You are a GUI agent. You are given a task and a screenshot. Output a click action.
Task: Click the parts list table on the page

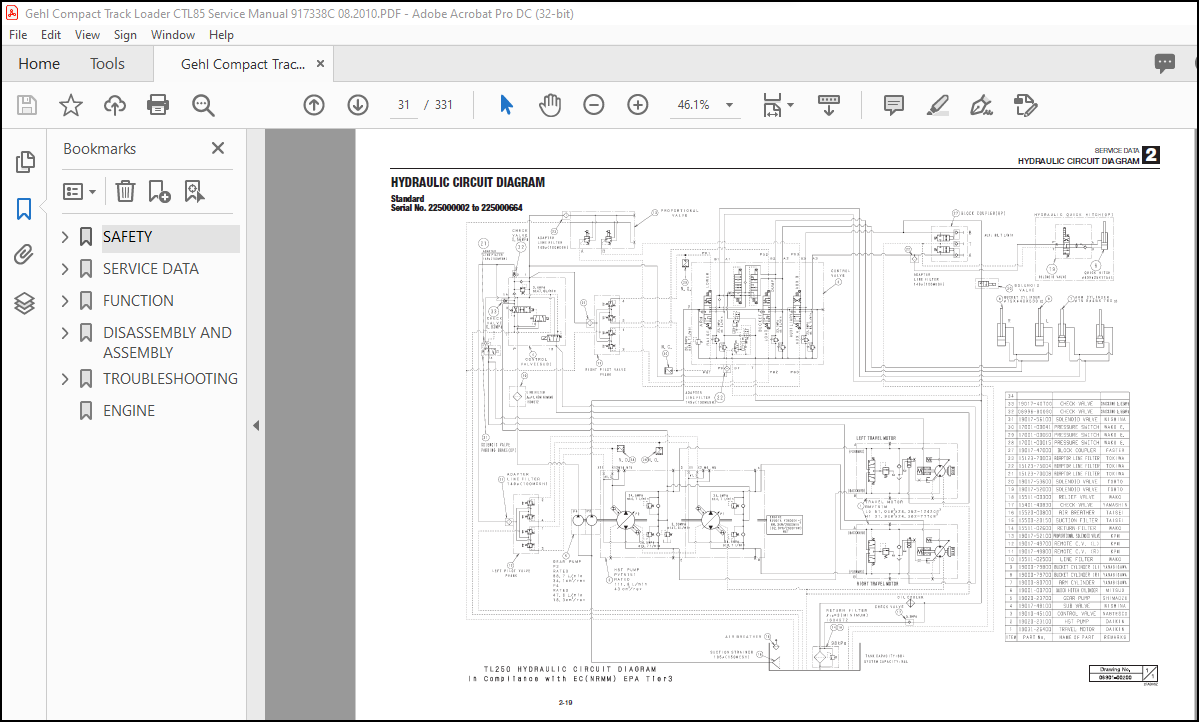click(x=1067, y=516)
